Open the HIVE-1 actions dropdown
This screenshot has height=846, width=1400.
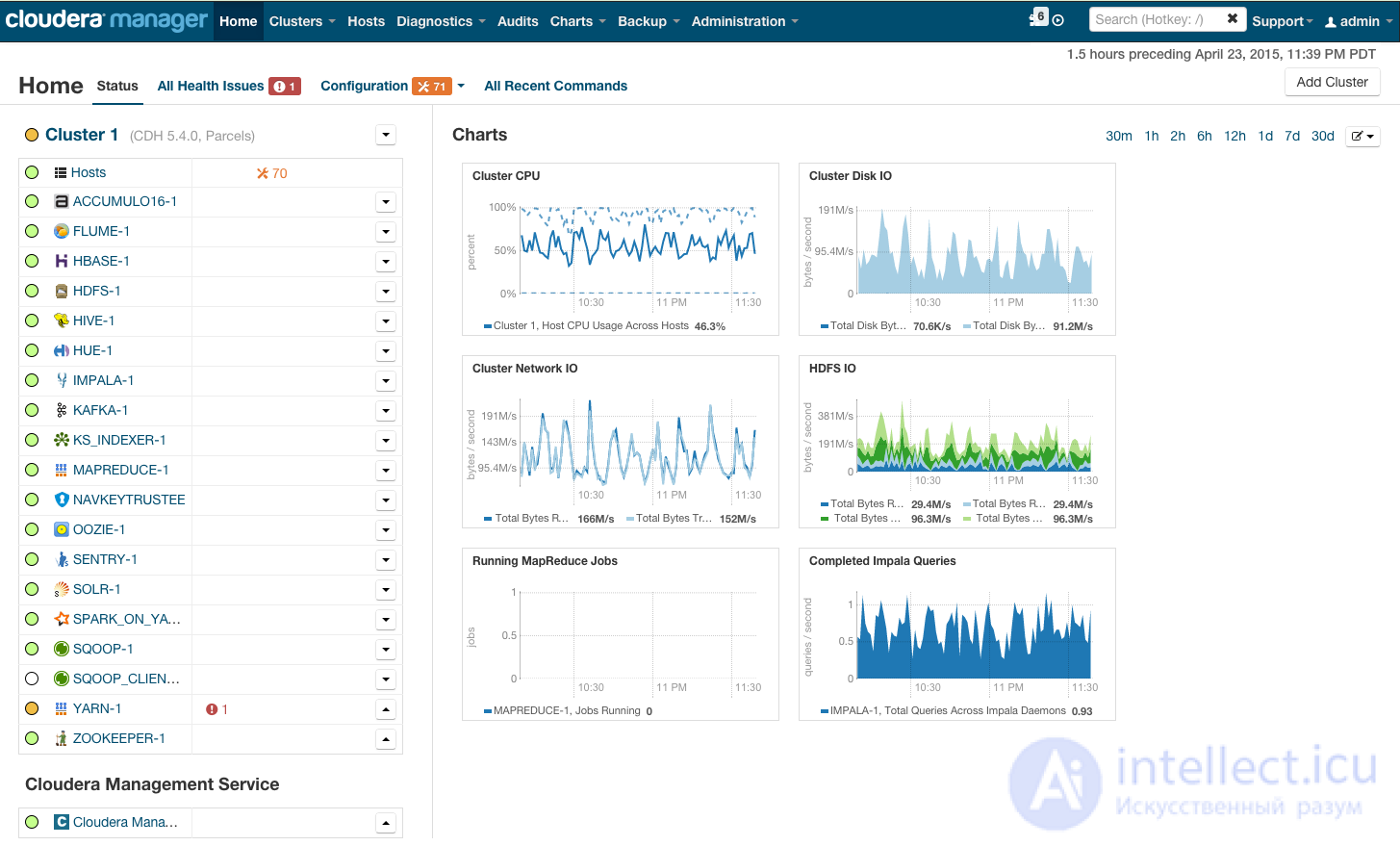coord(386,322)
